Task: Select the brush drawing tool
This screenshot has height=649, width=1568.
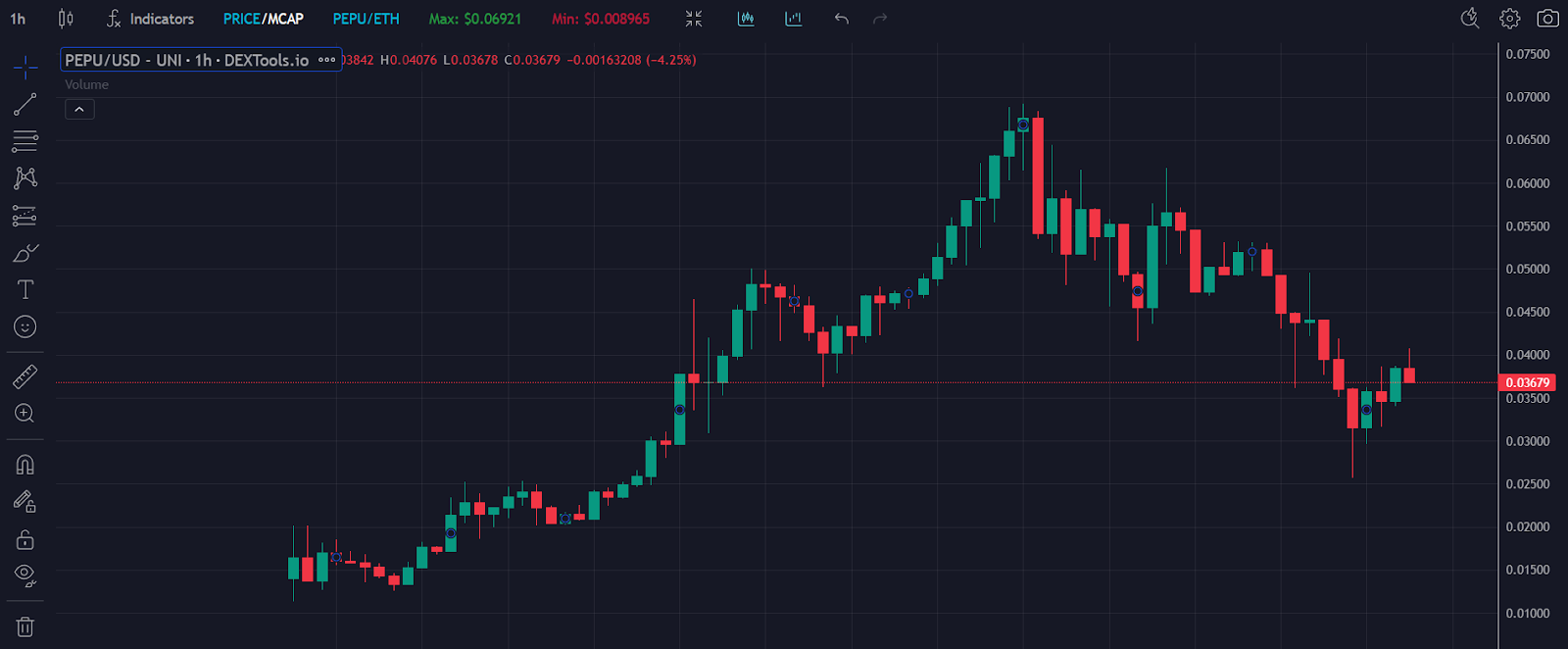Action: coord(25,253)
